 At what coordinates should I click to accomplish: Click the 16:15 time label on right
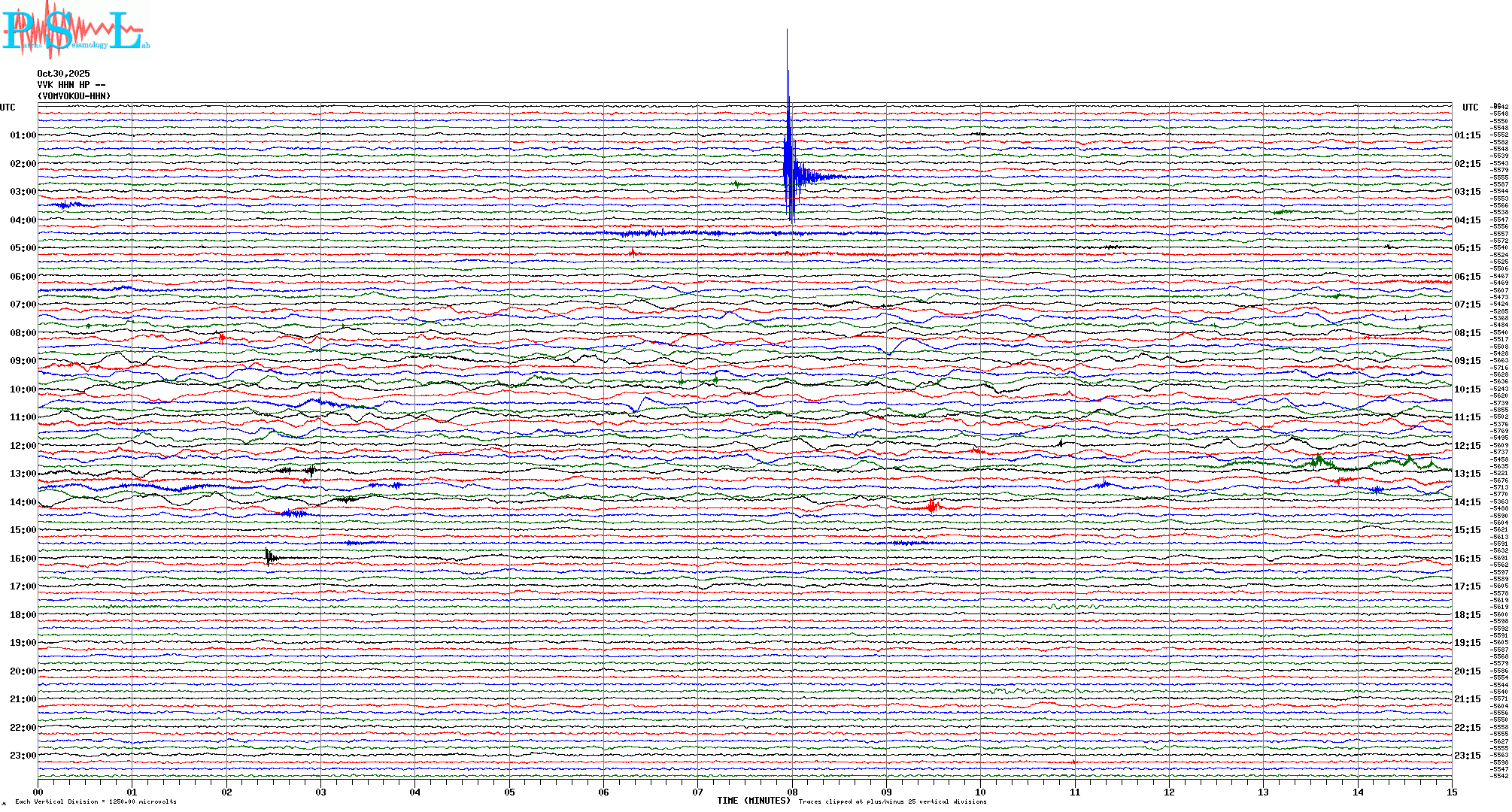(1467, 559)
